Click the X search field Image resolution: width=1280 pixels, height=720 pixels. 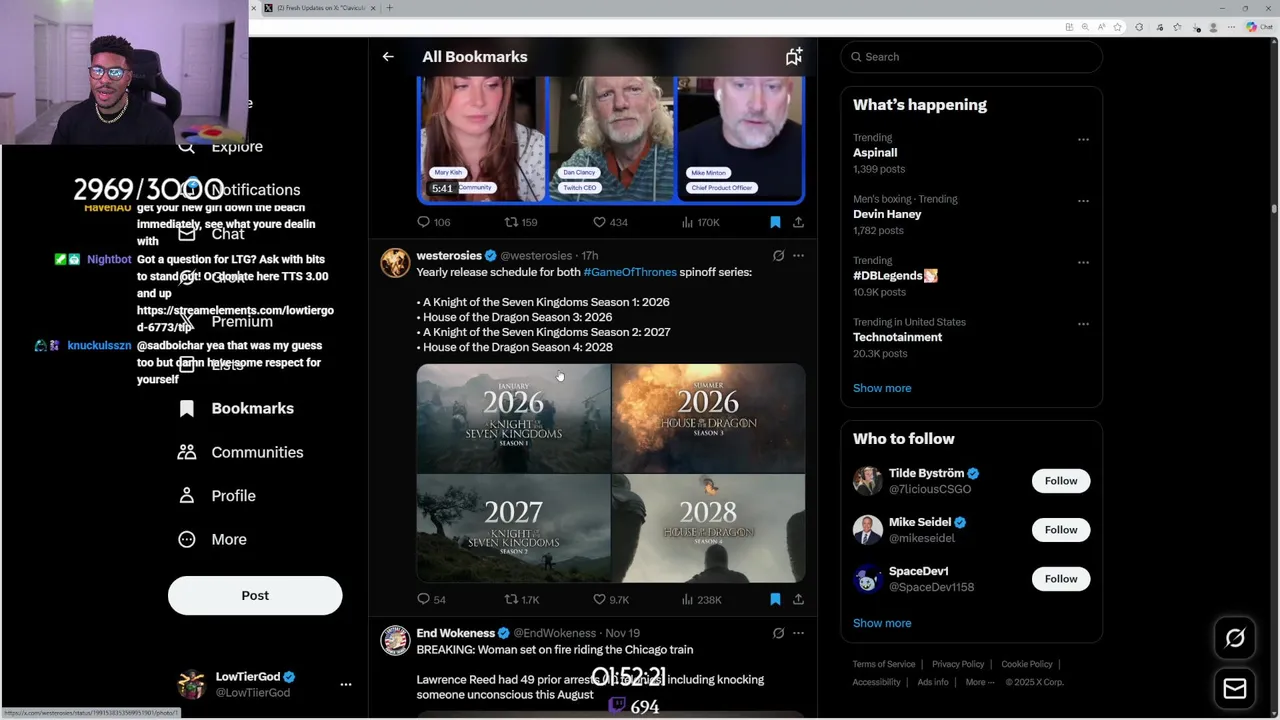click(x=972, y=57)
